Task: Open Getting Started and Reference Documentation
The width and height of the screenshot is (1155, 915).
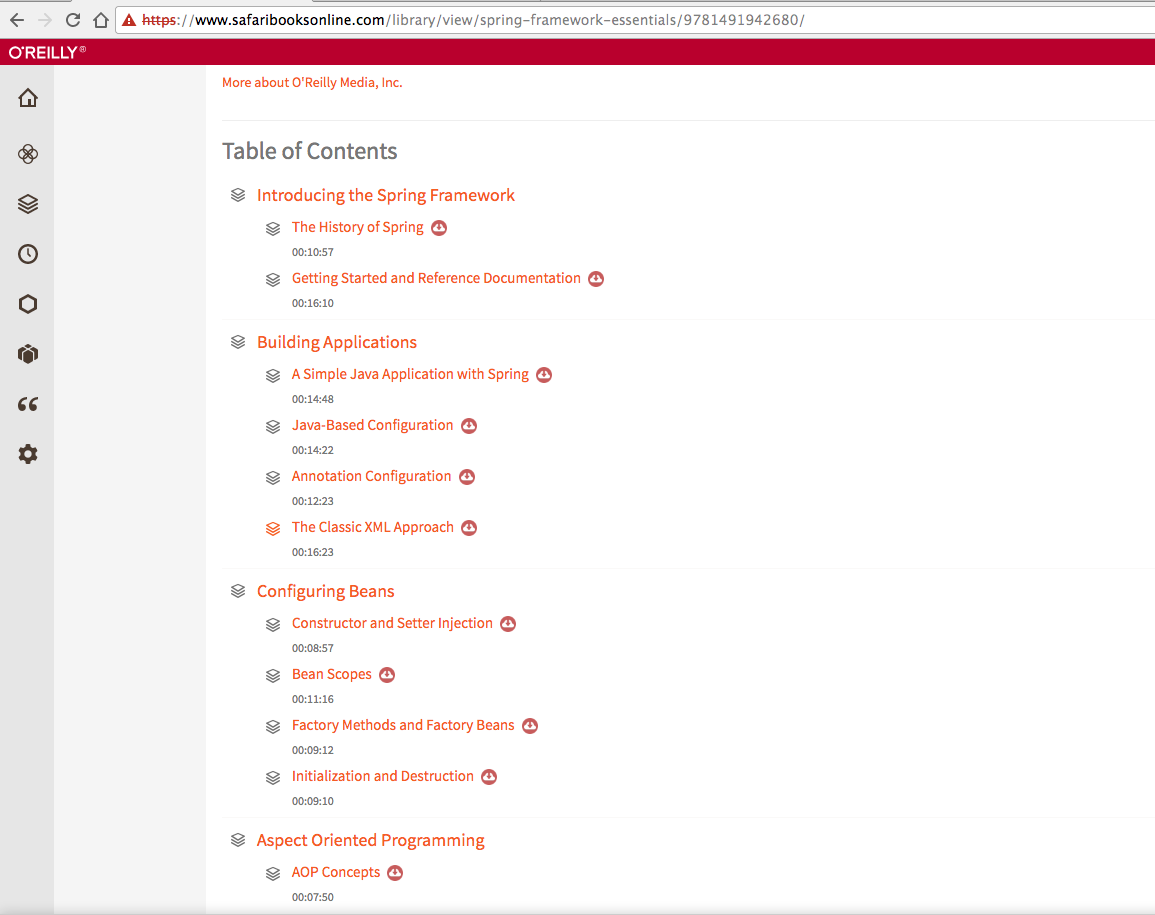Action: pyautogui.click(x=436, y=278)
